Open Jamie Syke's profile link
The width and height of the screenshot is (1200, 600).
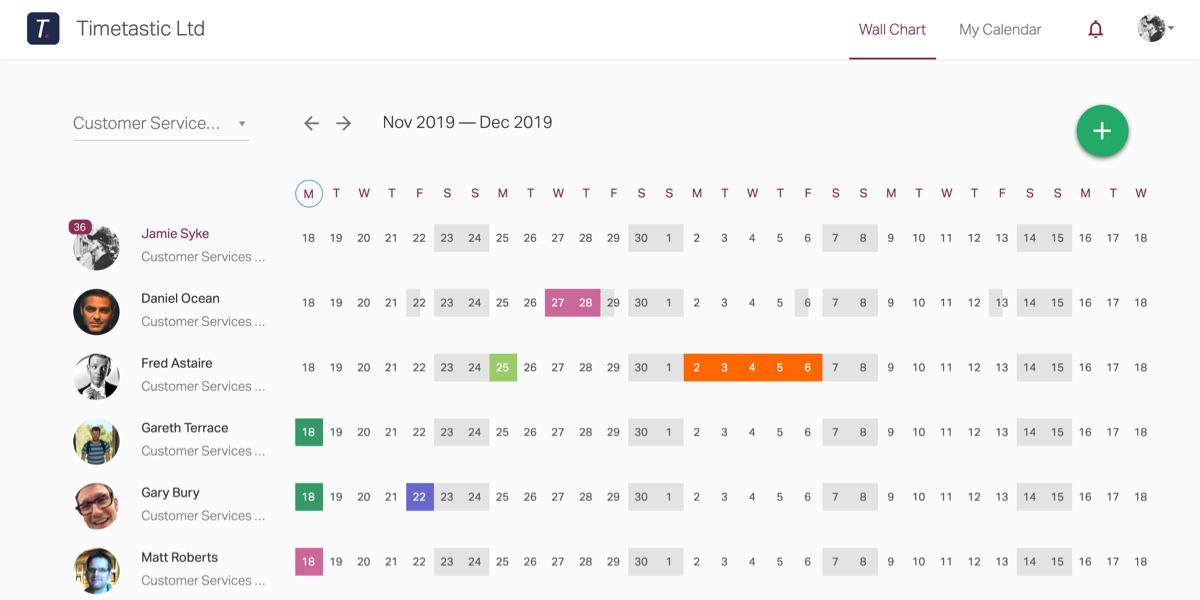pyautogui.click(x=175, y=234)
